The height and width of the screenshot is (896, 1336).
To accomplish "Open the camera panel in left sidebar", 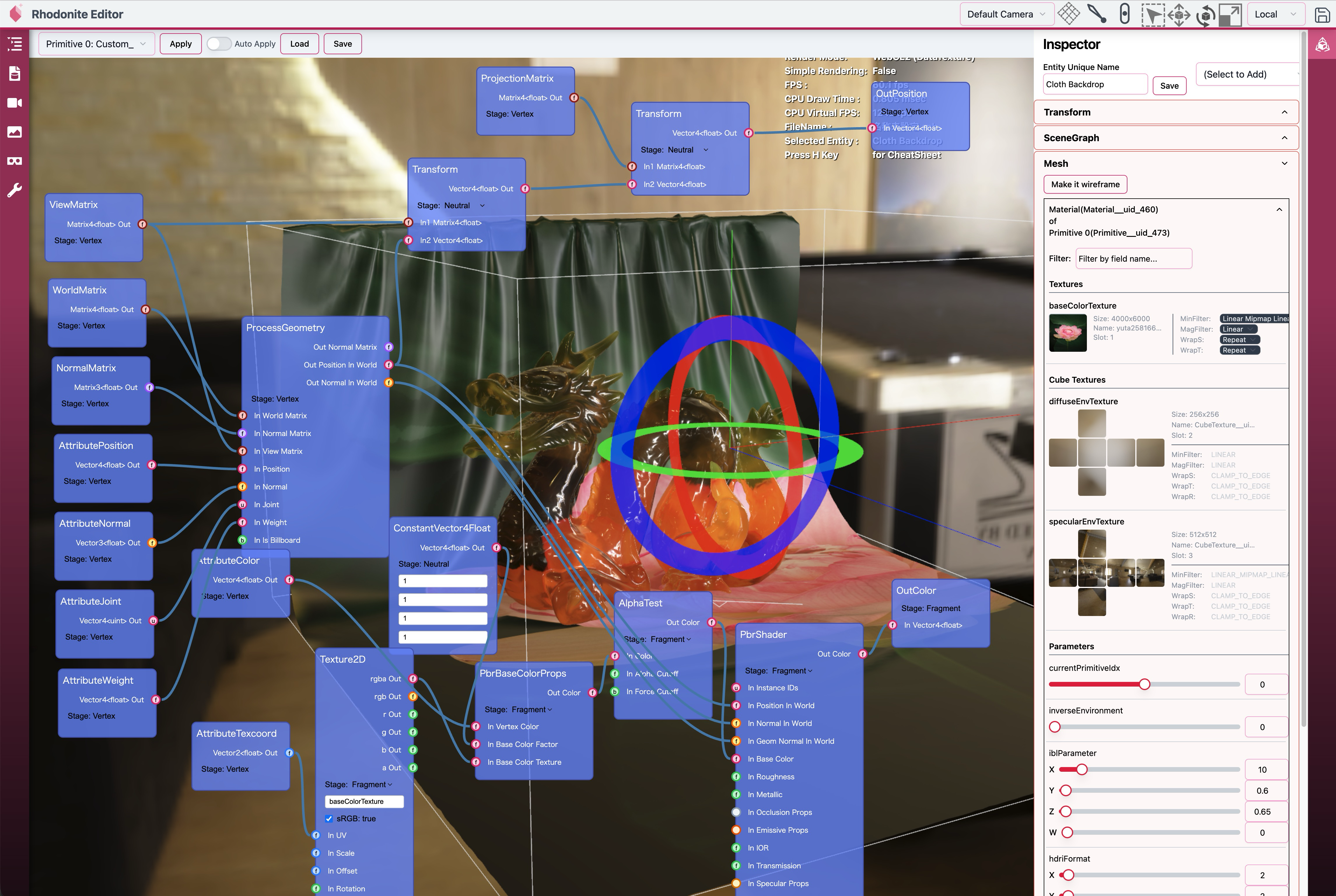I will (x=14, y=103).
